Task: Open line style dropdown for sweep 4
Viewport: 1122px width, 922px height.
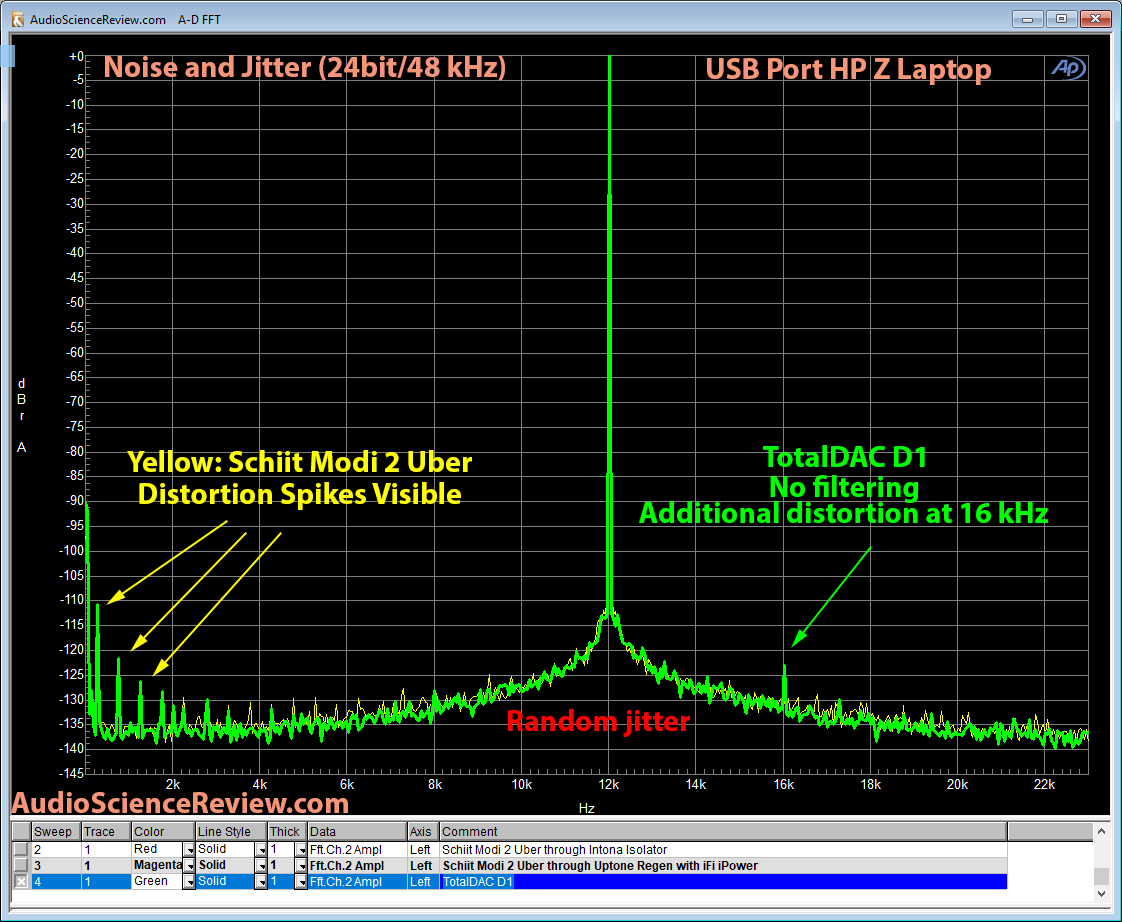Action: (261, 882)
